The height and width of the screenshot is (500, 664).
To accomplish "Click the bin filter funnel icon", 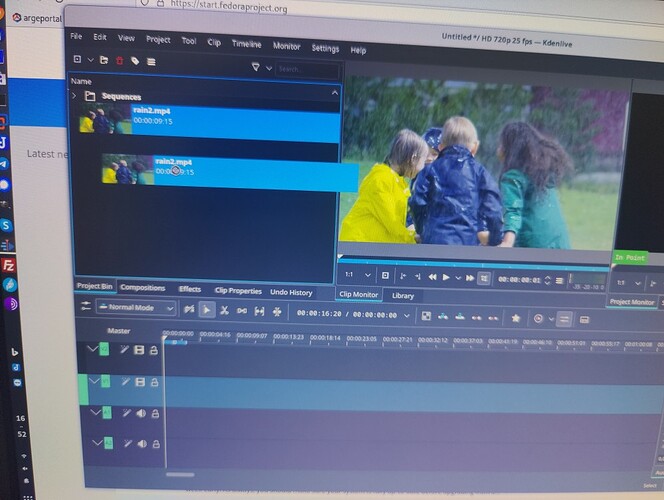I will coord(255,67).
